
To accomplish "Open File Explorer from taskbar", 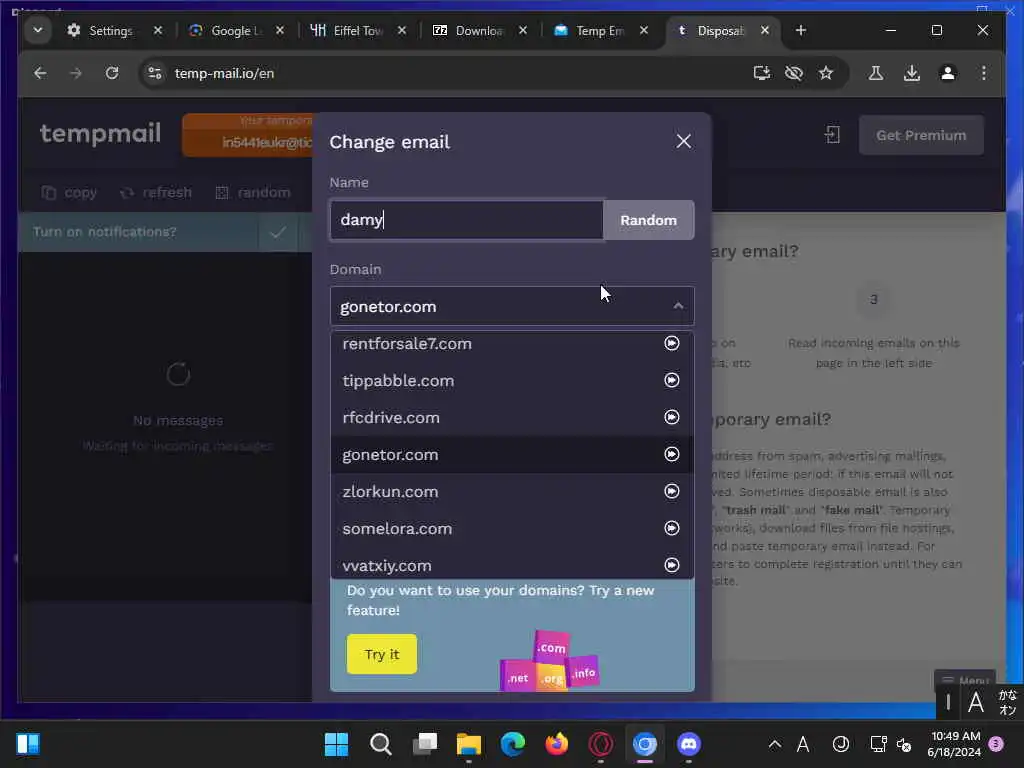I will 468,744.
